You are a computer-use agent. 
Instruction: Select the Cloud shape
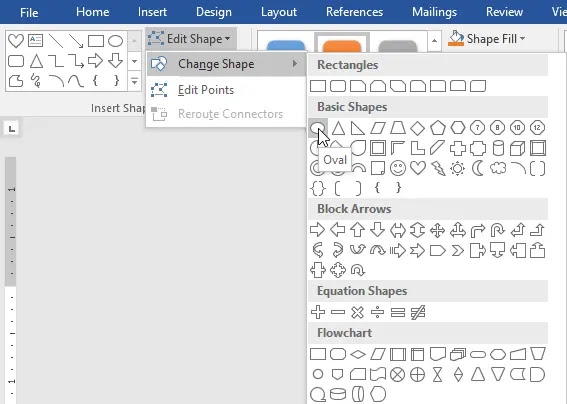(498, 168)
